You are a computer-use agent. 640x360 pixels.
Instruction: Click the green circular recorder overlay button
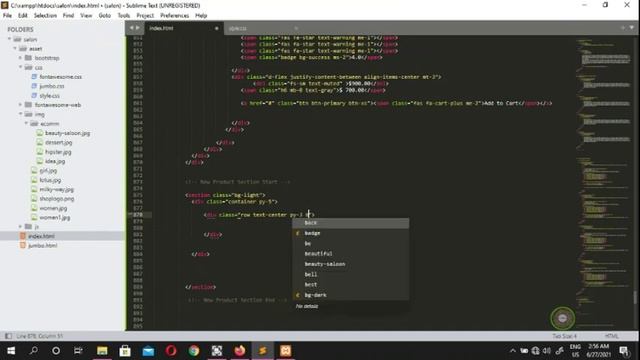(x=562, y=318)
